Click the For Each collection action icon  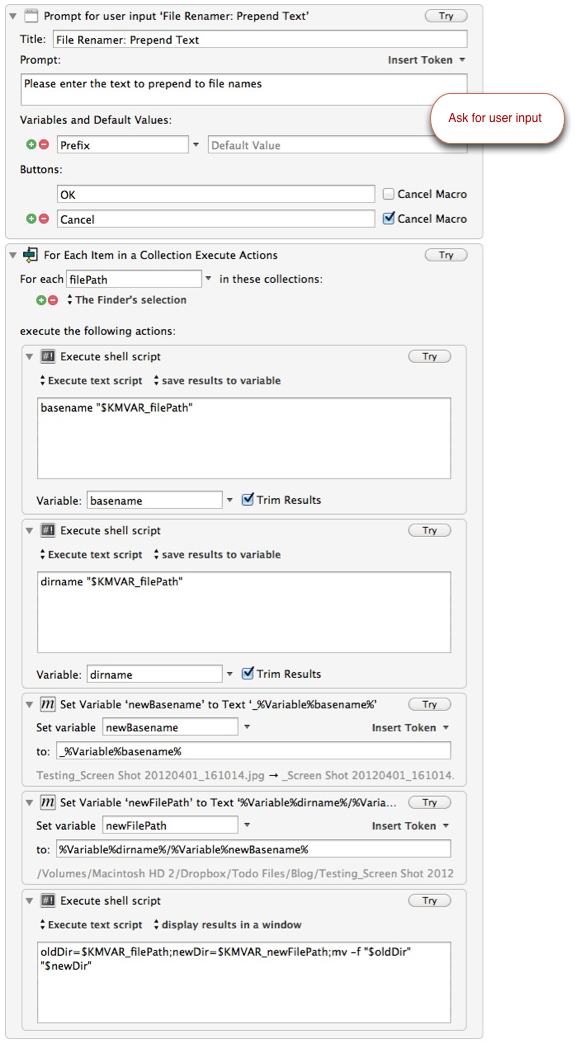click(31, 254)
